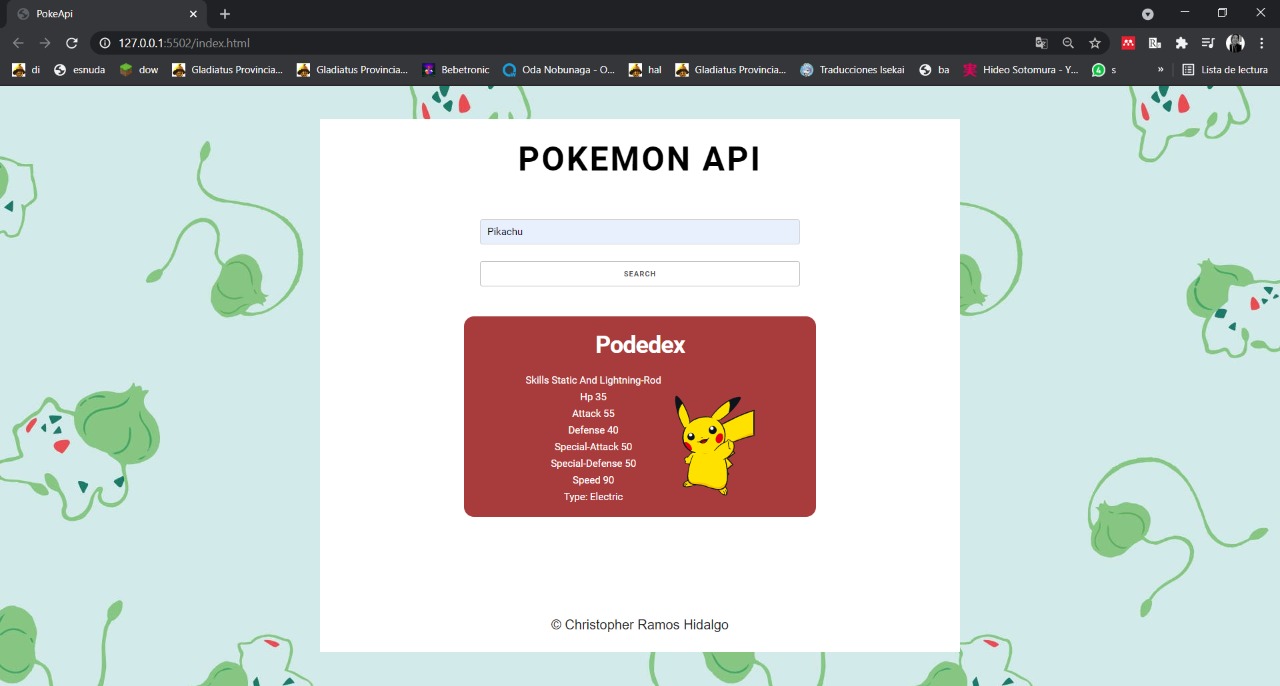View site information icon beside the URL
The image size is (1280, 686).
click(105, 43)
